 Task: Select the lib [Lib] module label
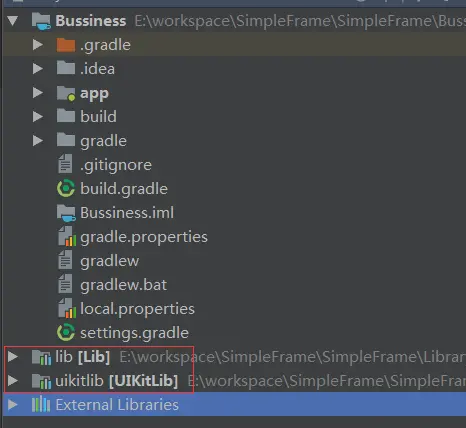pyautogui.click(x=83, y=357)
